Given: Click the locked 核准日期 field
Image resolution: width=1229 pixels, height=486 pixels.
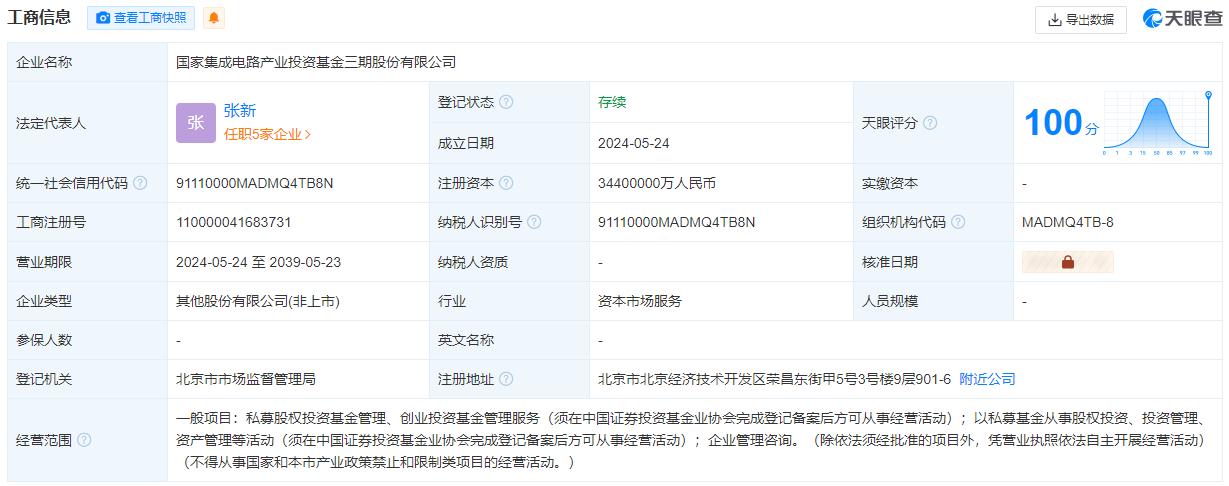Looking at the screenshot, I should pyautogui.click(x=1067, y=262).
